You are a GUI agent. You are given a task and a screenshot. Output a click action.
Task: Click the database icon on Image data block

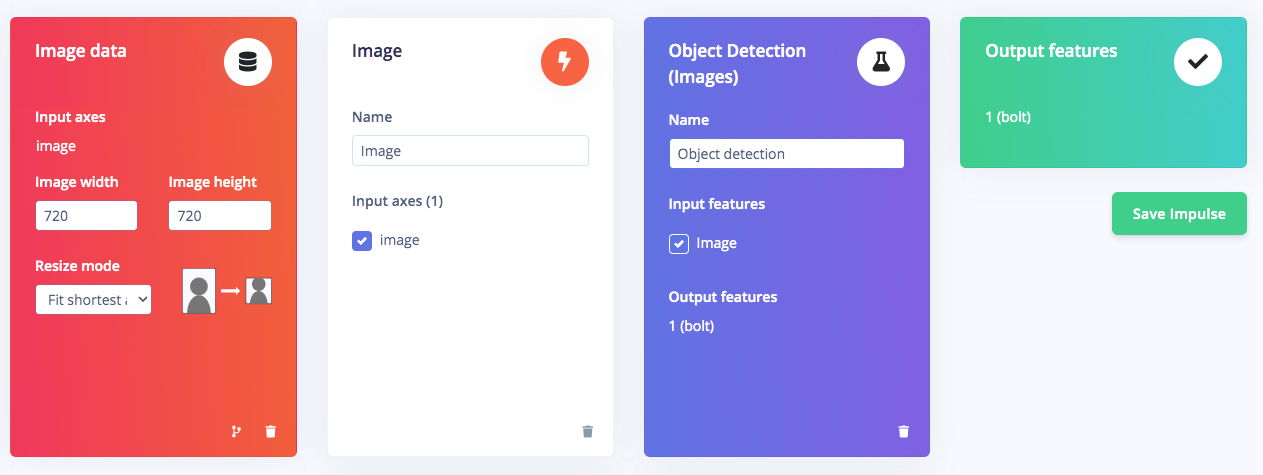click(247, 63)
